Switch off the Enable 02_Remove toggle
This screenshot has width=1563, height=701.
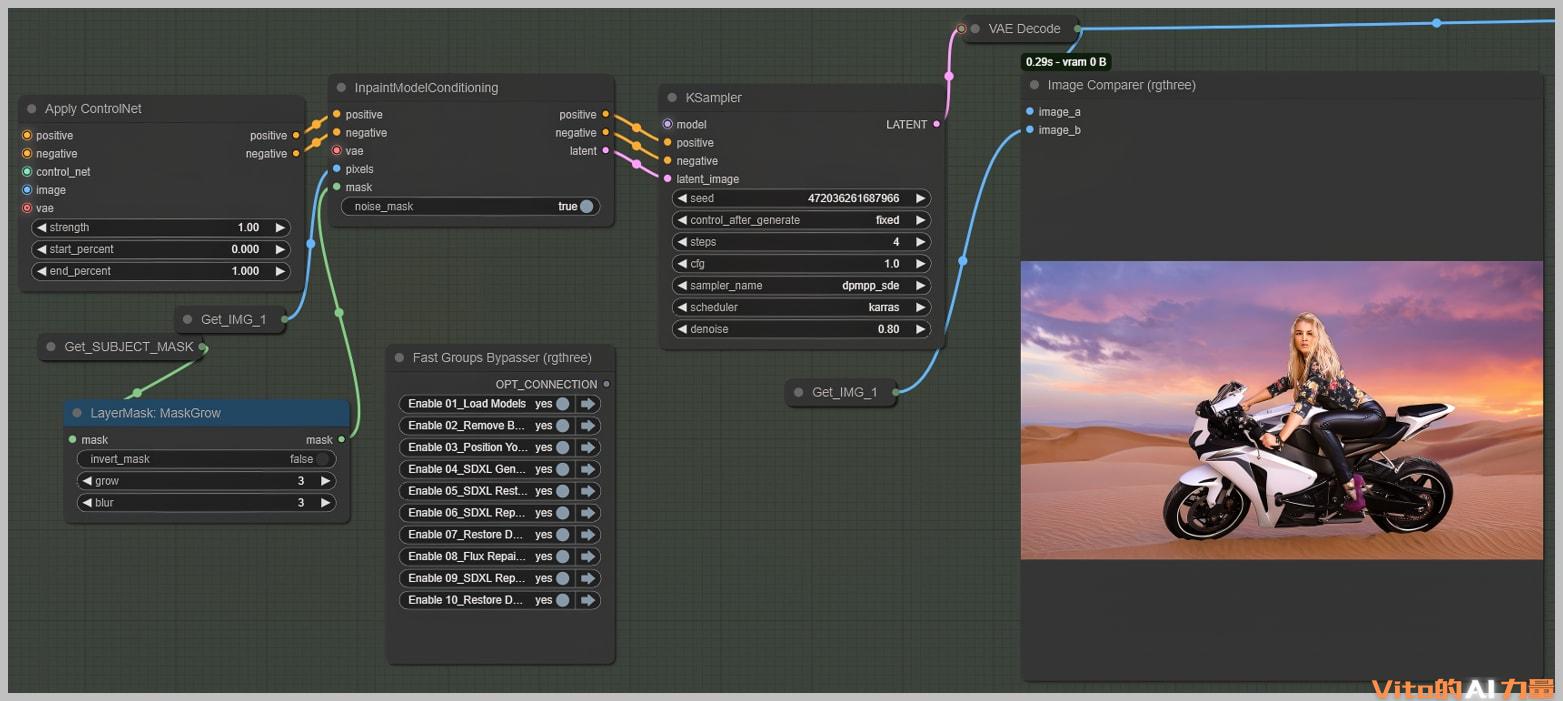pos(563,426)
